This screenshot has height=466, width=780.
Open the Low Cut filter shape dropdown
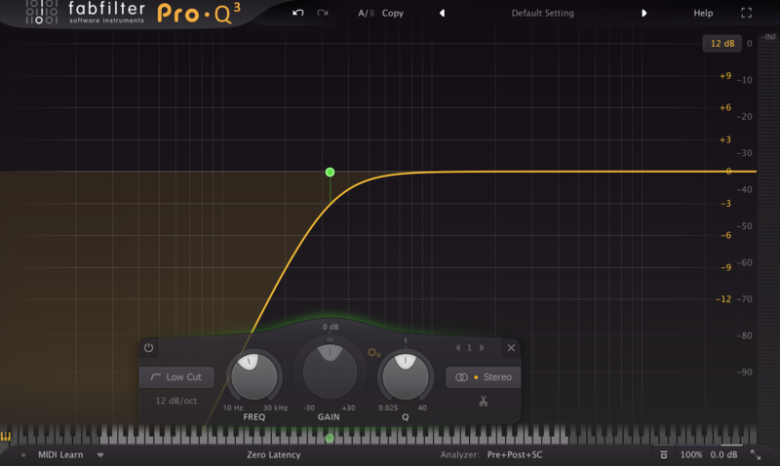(177, 377)
